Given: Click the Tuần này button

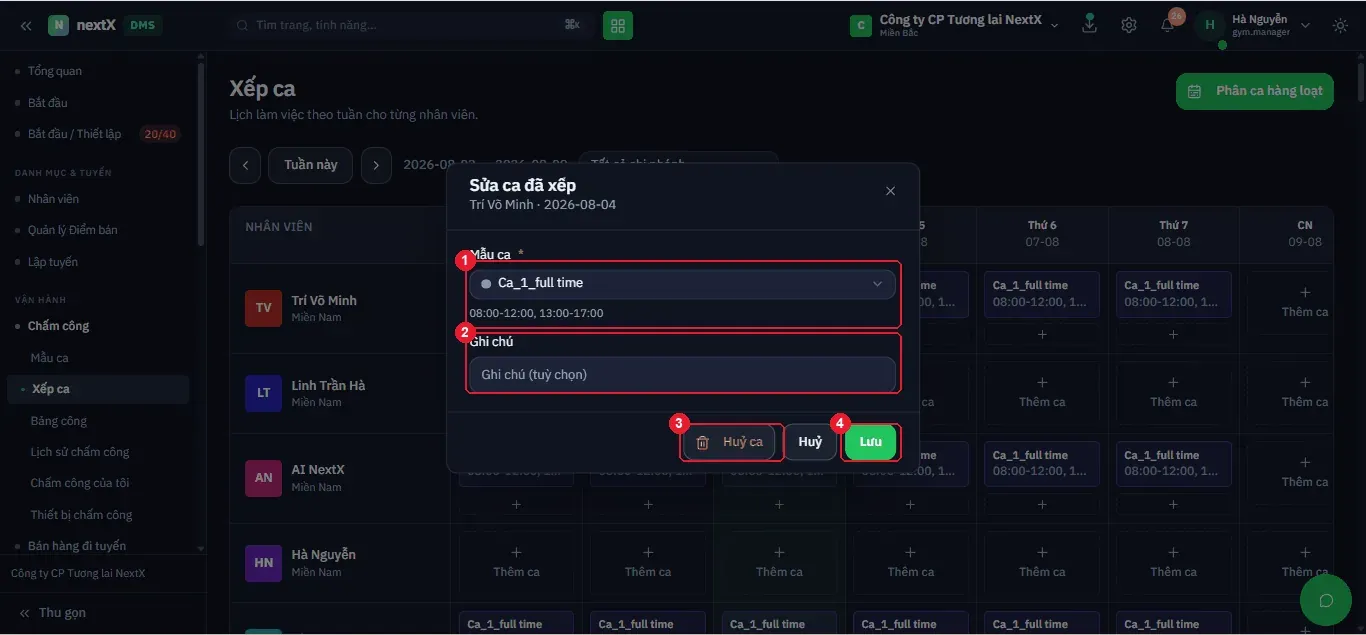Looking at the screenshot, I should coord(311,165).
